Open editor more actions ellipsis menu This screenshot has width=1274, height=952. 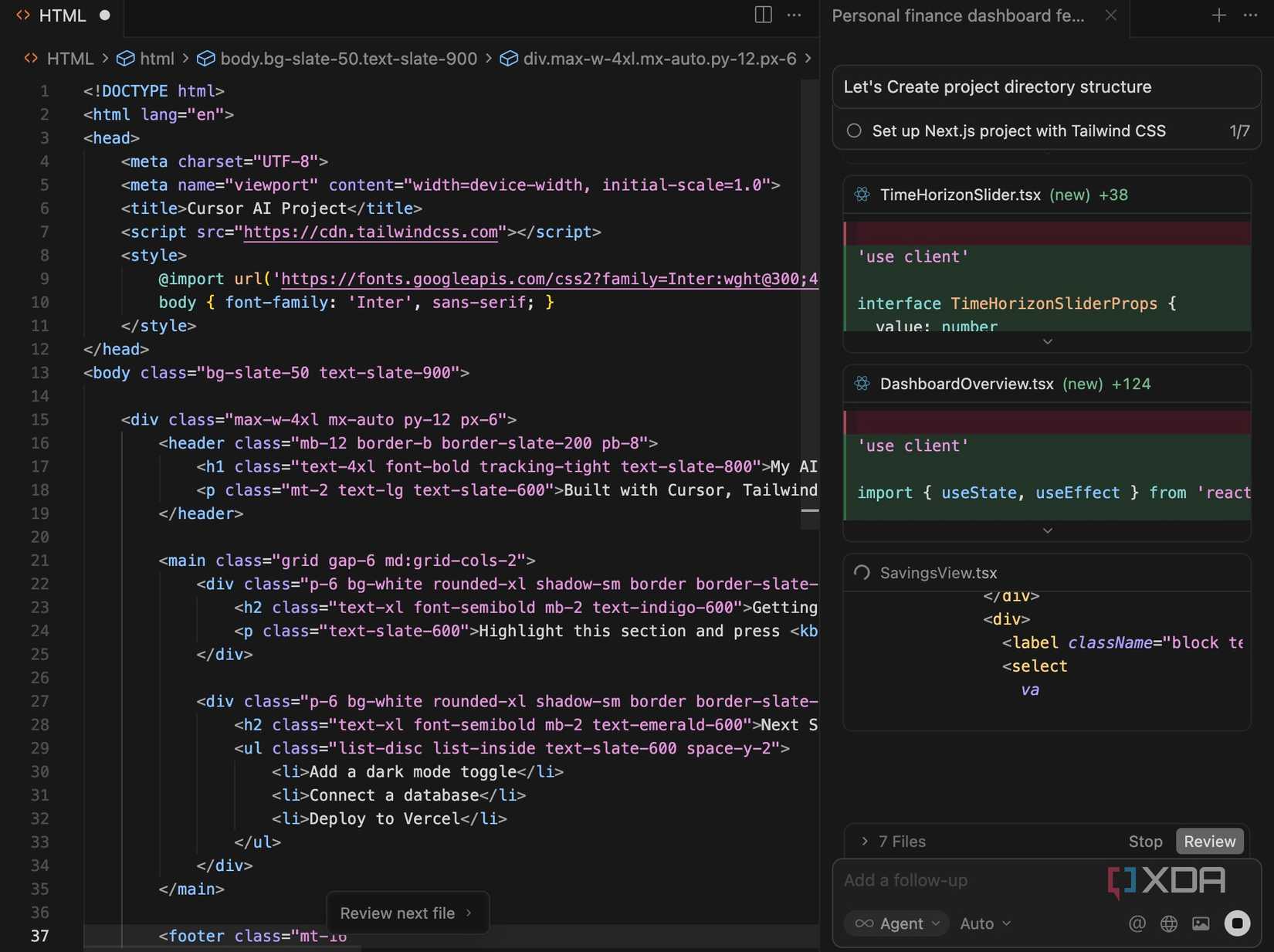click(x=794, y=15)
